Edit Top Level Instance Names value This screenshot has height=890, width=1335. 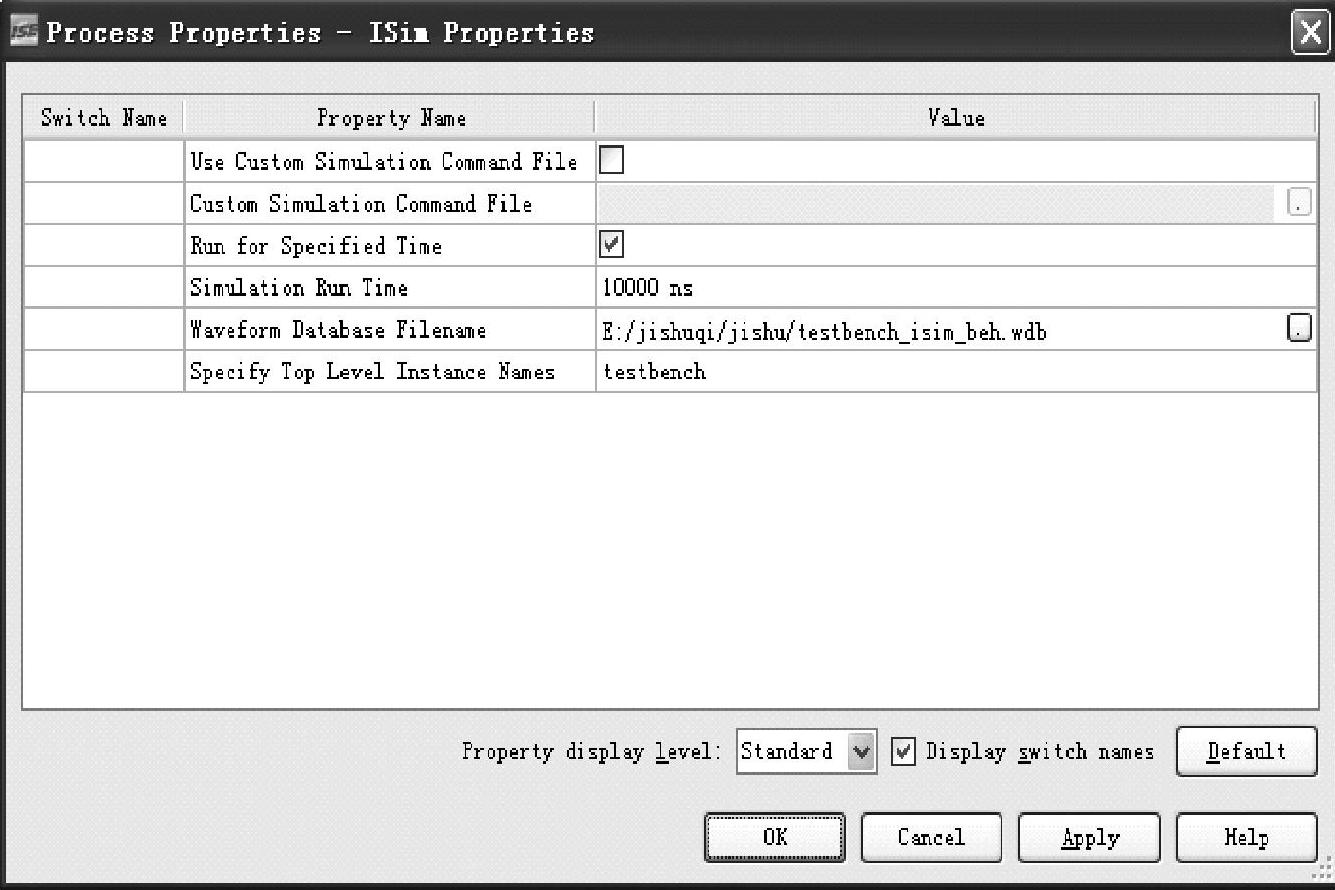click(956, 372)
